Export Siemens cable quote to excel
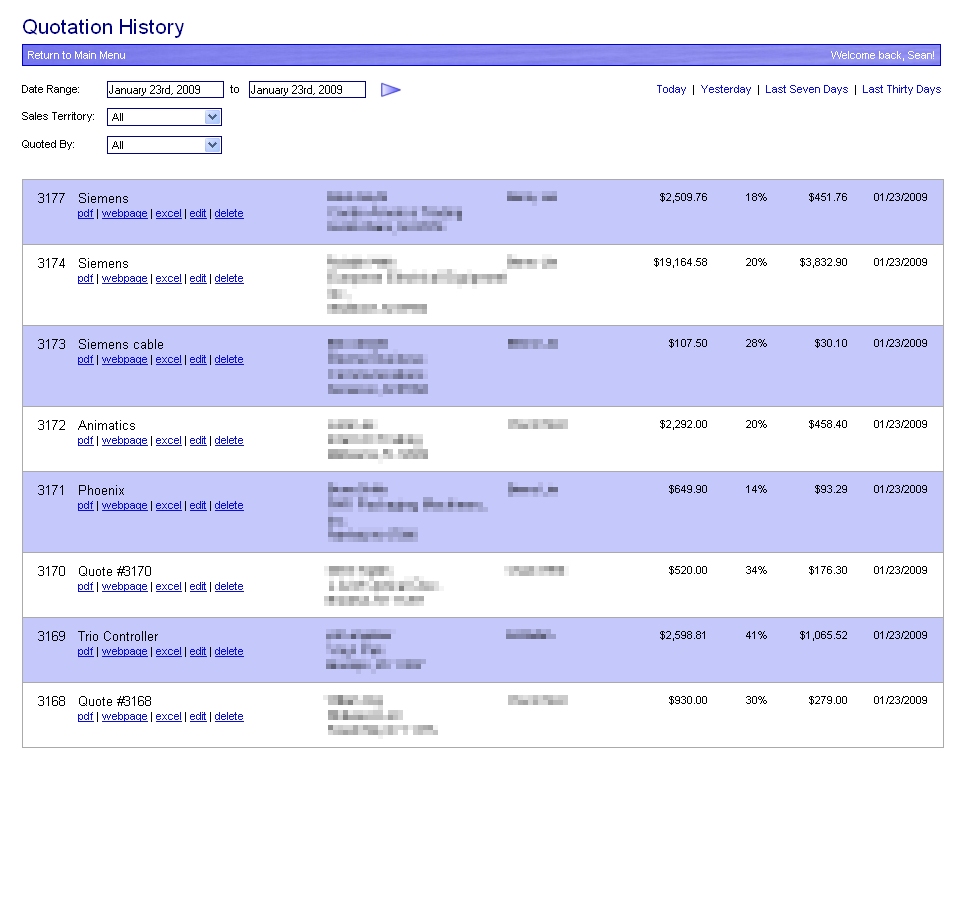 [168, 359]
